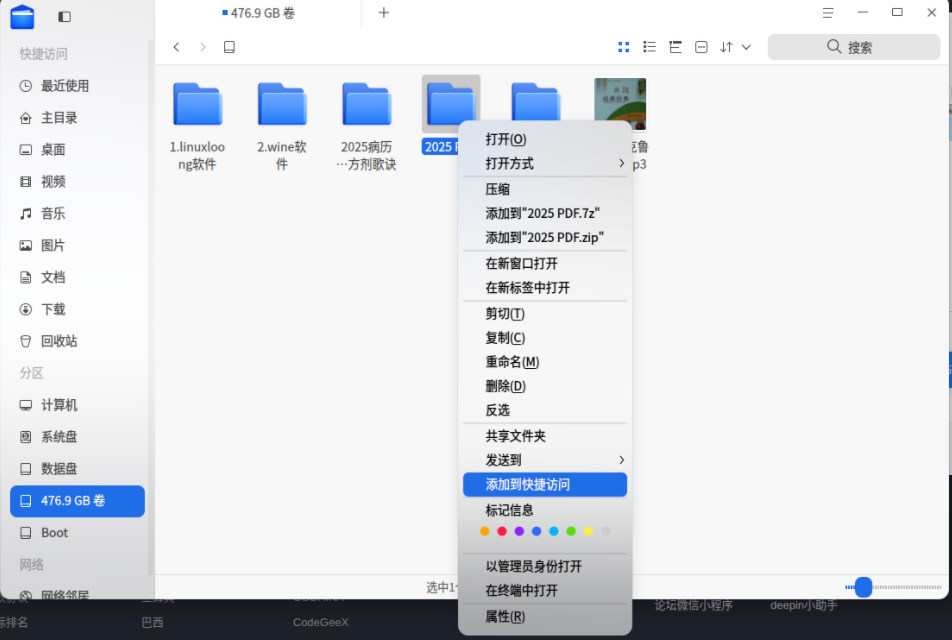The height and width of the screenshot is (640, 952).
Task: Switch to icon grid view
Action: point(623,46)
